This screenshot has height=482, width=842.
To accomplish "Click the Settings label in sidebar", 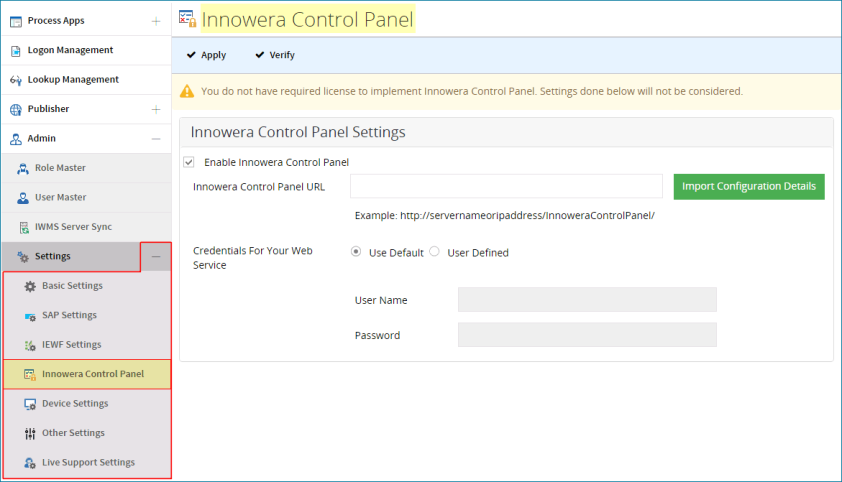I will [53, 257].
